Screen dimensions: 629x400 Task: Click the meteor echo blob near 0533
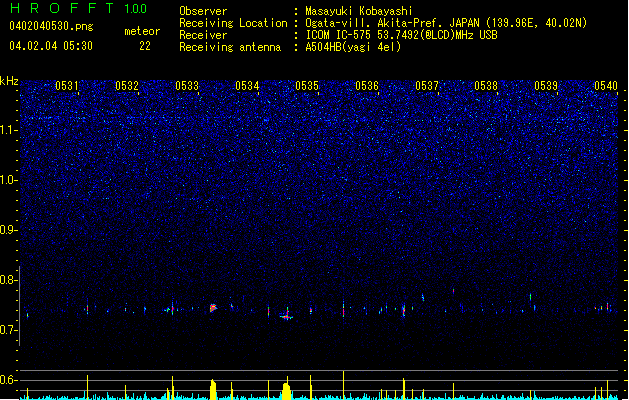point(213,308)
